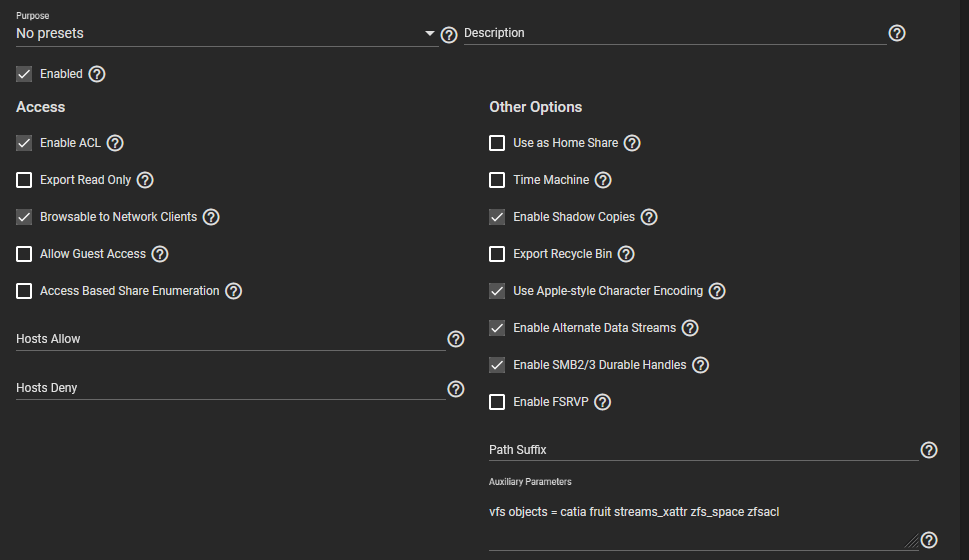
Task: Disable Enable Shadow Copies checkbox
Action: pos(497,217)
